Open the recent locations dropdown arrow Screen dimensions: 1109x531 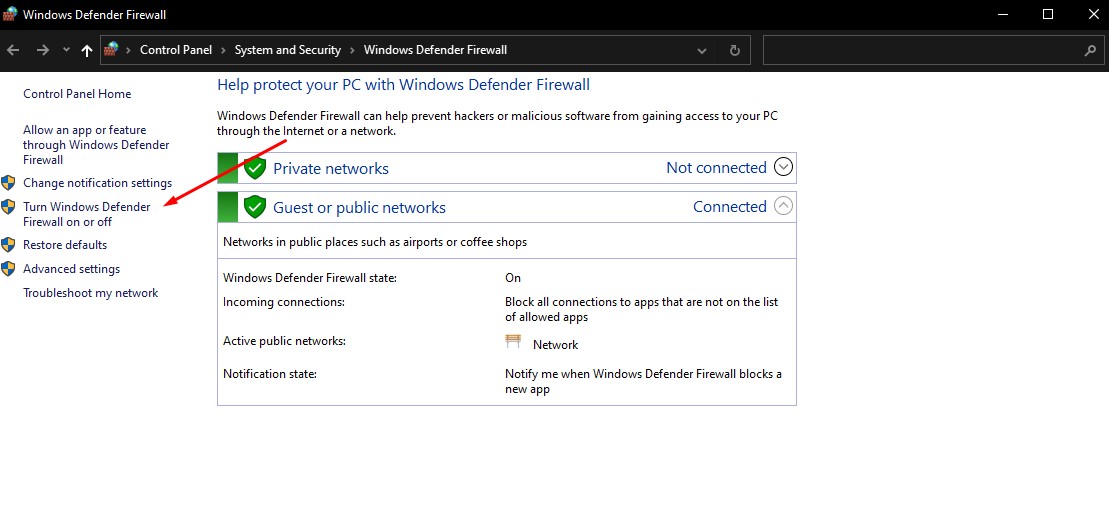[x=66, y=50]
